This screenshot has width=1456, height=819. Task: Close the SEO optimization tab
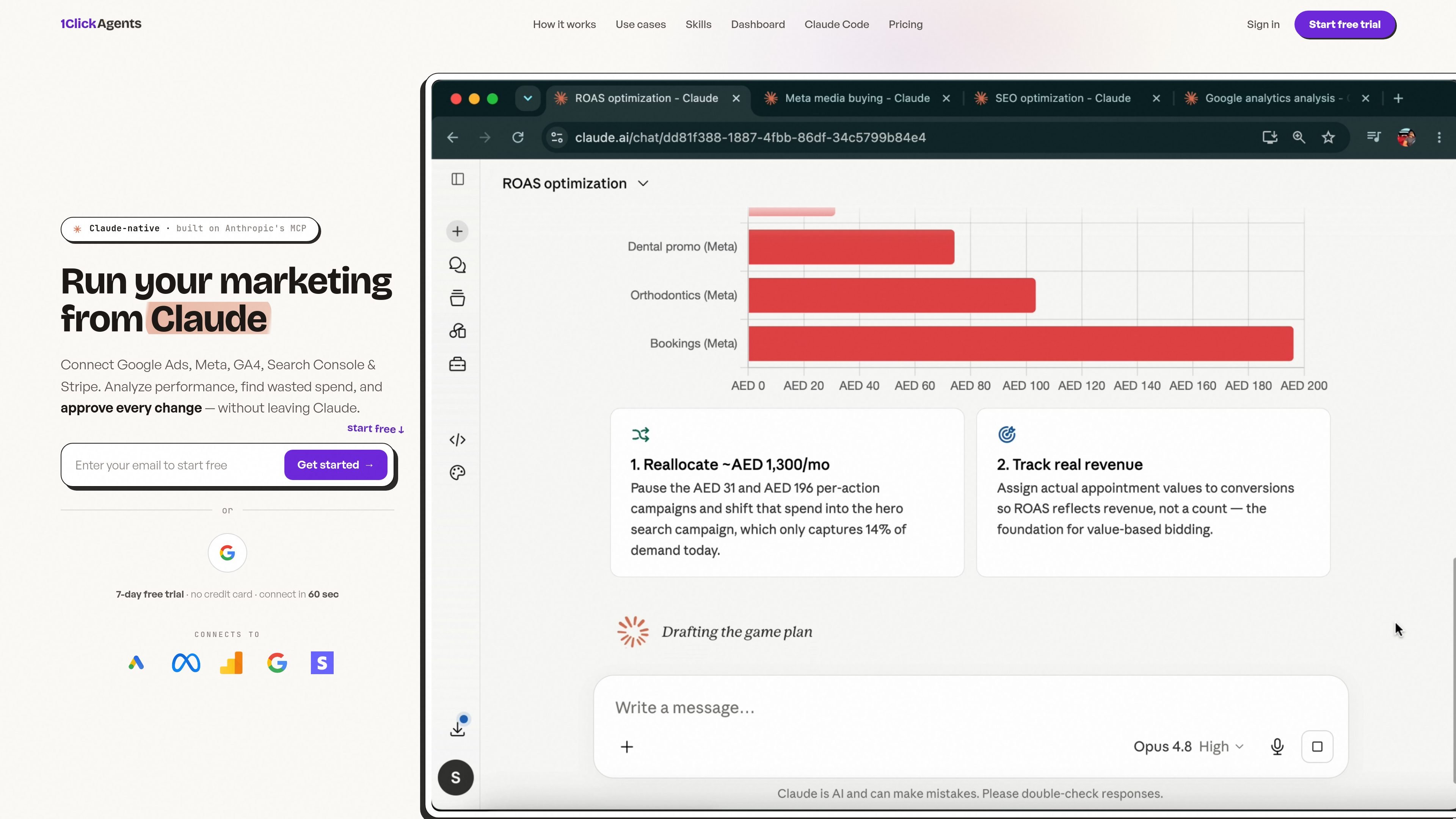tap(1156, 98)
